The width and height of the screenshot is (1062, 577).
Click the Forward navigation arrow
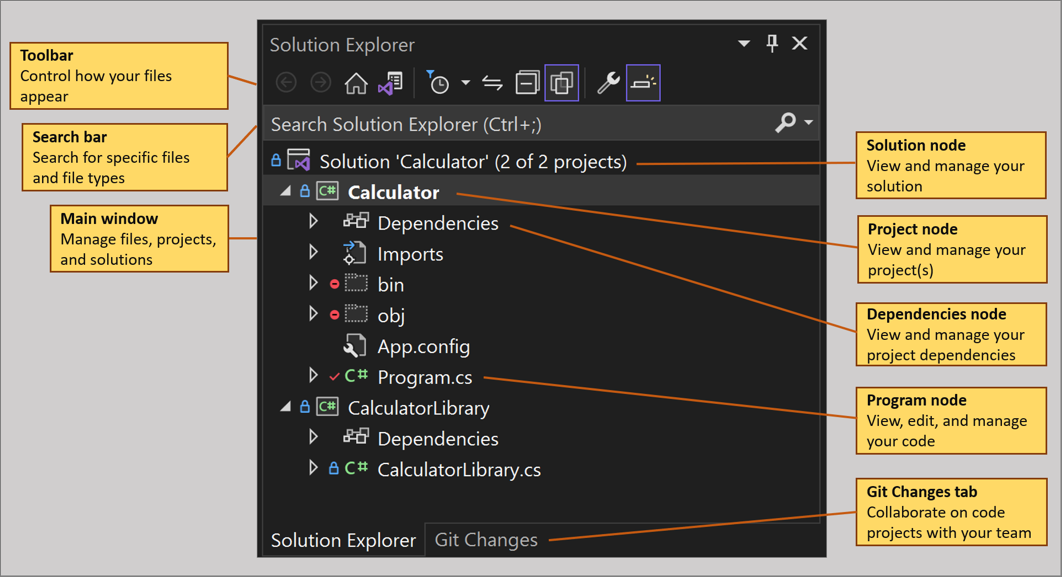coord(321,82)
